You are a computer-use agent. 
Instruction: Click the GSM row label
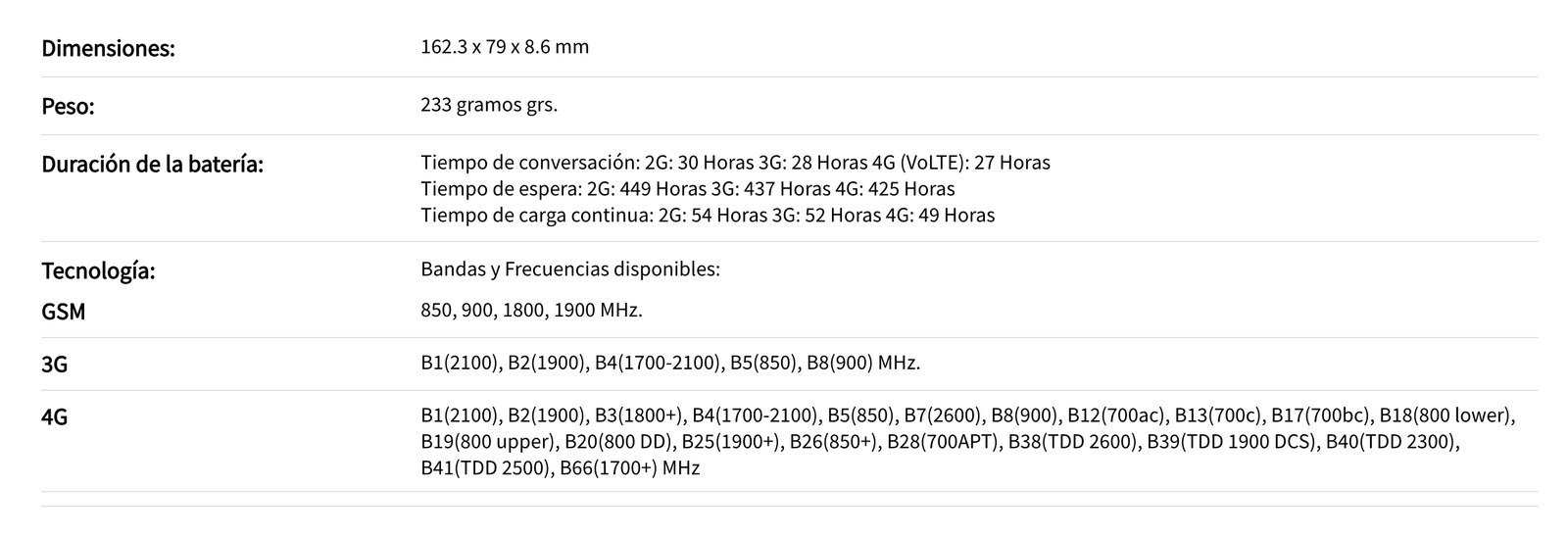pyautogui.click(x=63, y=312)
